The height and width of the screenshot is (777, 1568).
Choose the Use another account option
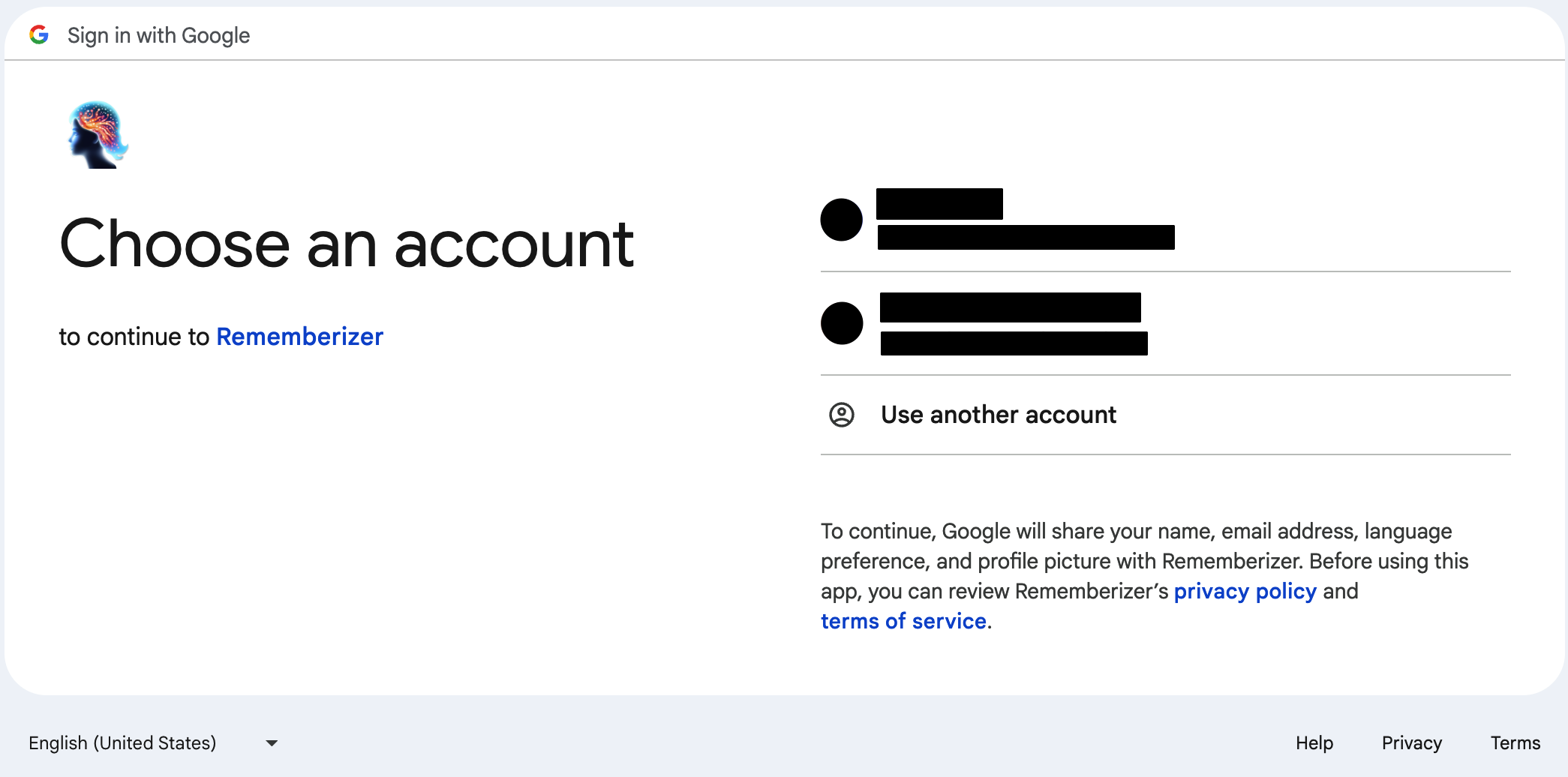click(999, 415)
